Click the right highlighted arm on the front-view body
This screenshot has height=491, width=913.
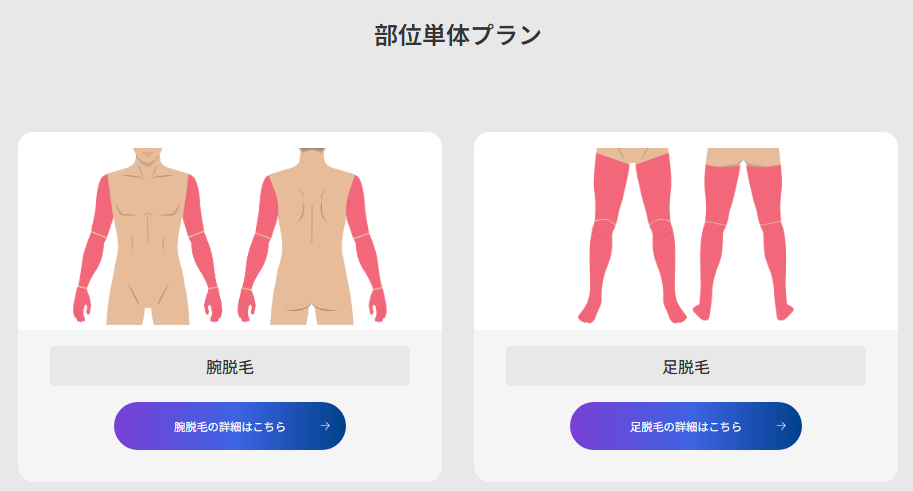pos(203,245)
